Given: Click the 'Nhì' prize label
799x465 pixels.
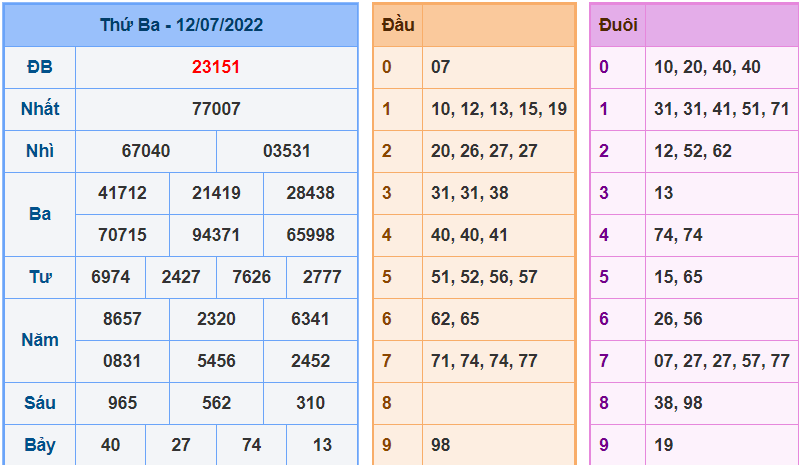Looking at the screenshot, I should [x=40, y=151].
